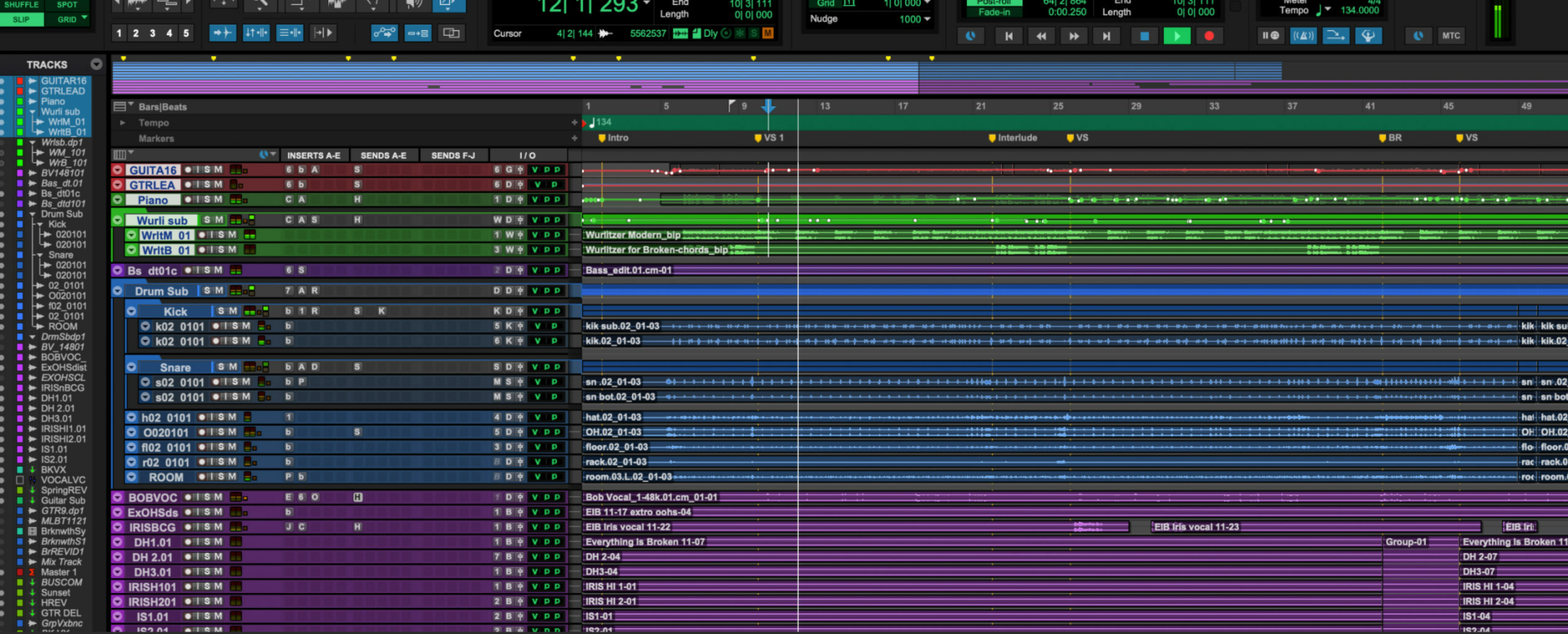The image size is (1568, 634).
Task: Click the green session color swatch beside Piano in Tracks list
Action: (20, 101)
